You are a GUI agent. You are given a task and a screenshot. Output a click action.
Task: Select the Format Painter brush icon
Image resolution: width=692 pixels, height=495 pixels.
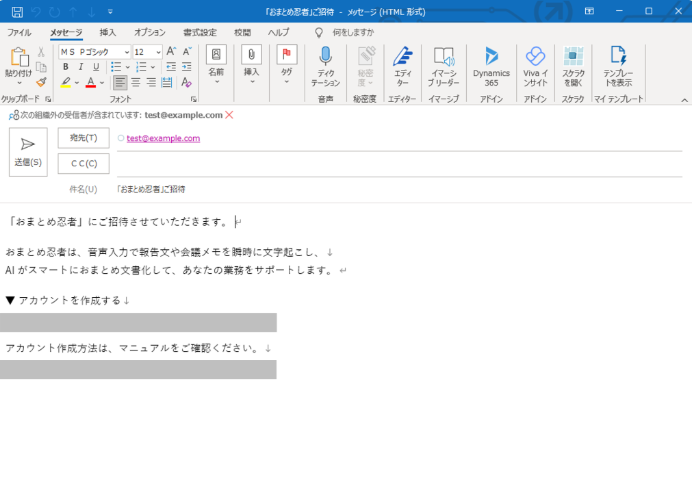point(41,83)
